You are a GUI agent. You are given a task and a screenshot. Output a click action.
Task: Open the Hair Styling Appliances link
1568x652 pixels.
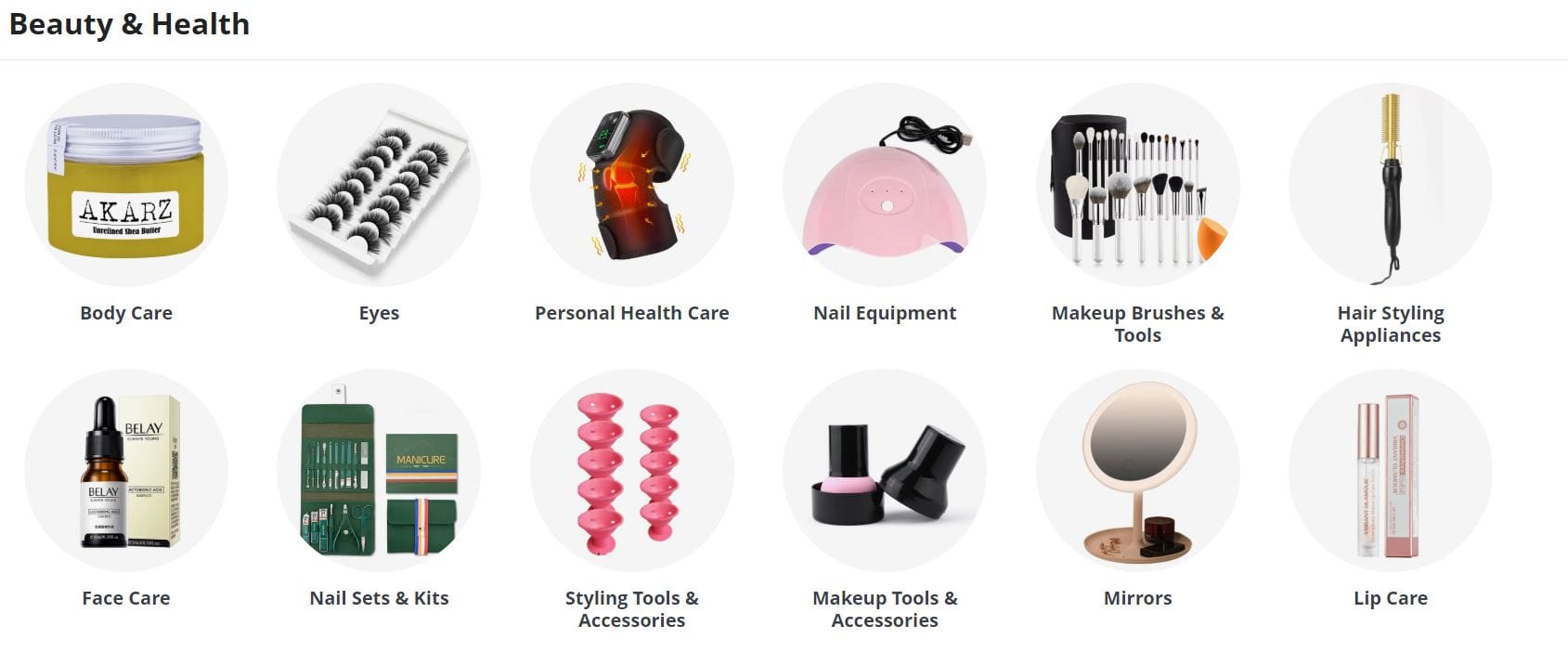click(x=1391, y=324)
